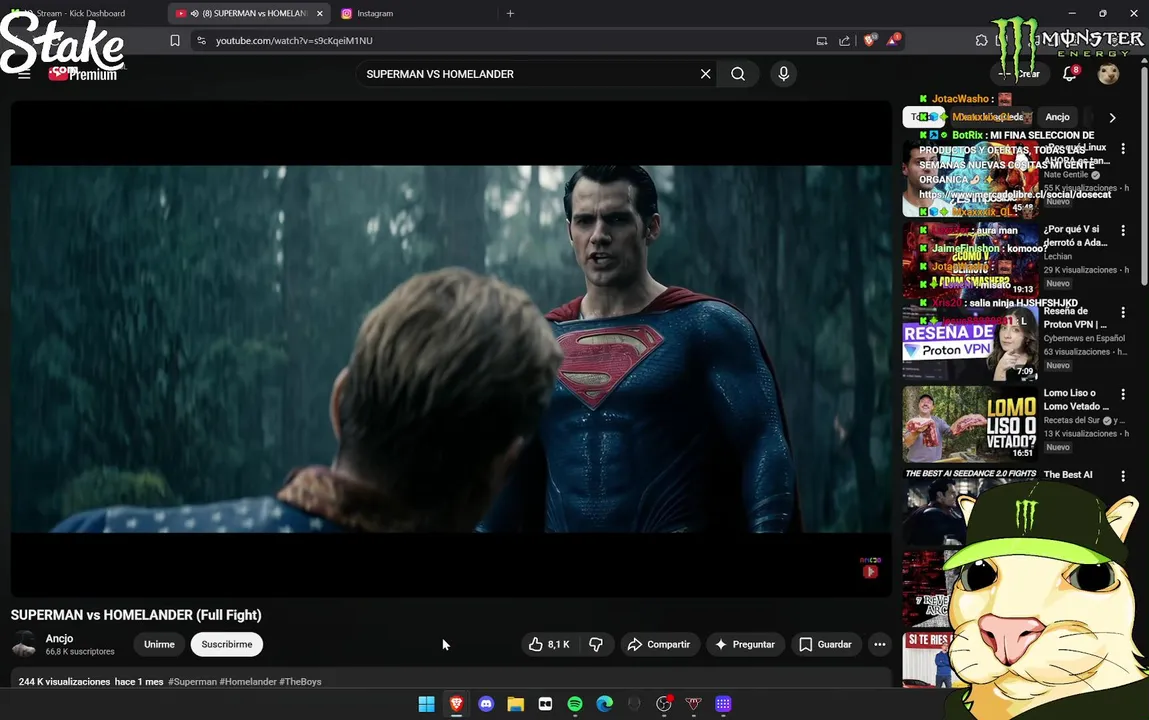The image size is (1149, 720).
Task: Open Spotify from the taskbar
Action: [575, 704]
